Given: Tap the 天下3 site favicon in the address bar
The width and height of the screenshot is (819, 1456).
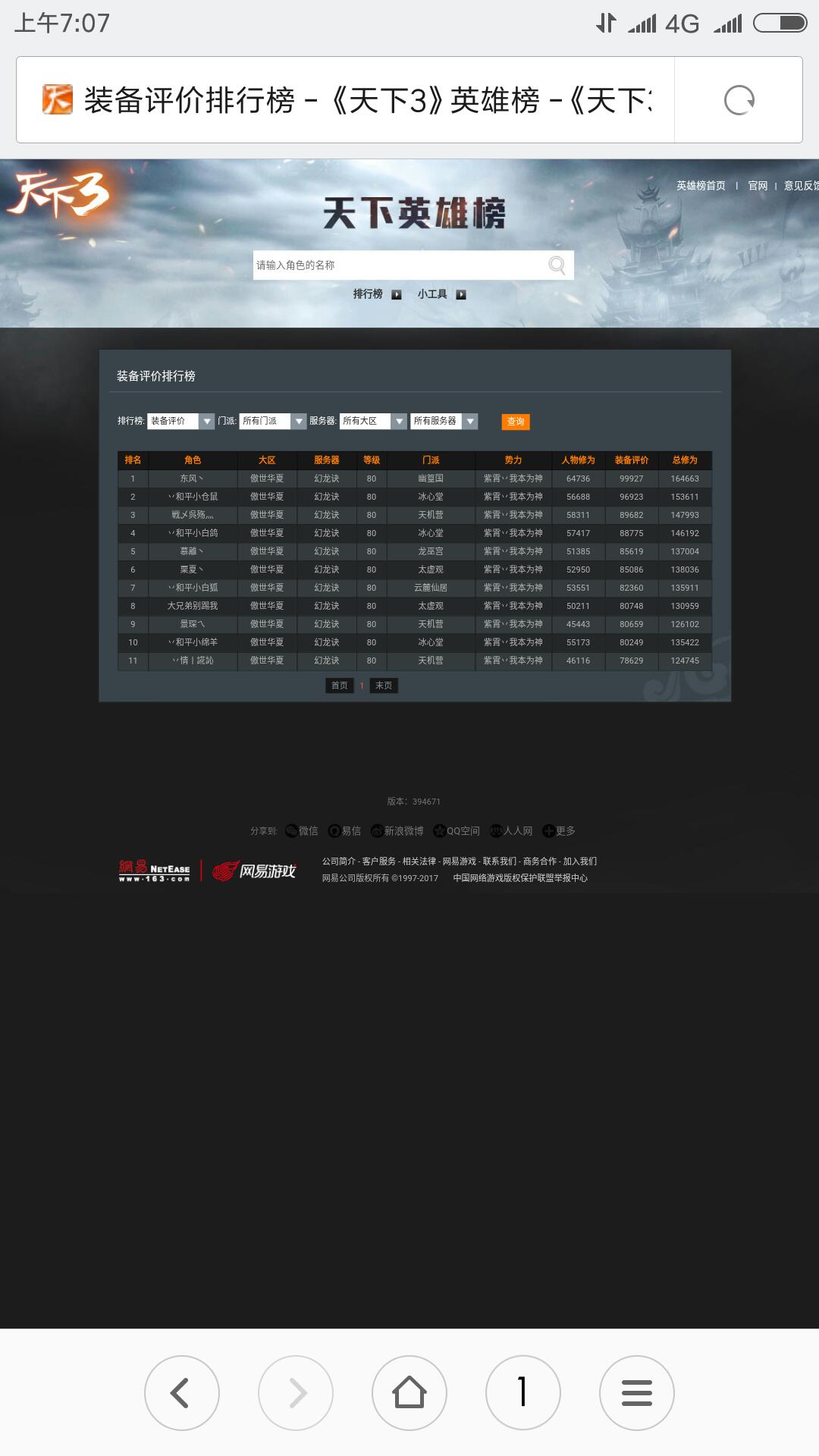Looking at the screenshot, I should pyautogui.click(x=58, y=100).
